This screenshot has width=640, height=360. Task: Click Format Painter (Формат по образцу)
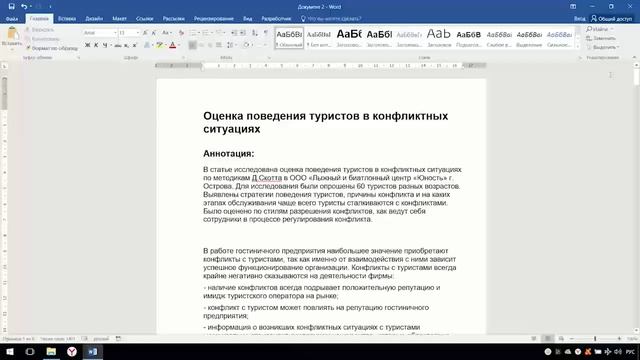pyautogui.click(x=52, y=48)
